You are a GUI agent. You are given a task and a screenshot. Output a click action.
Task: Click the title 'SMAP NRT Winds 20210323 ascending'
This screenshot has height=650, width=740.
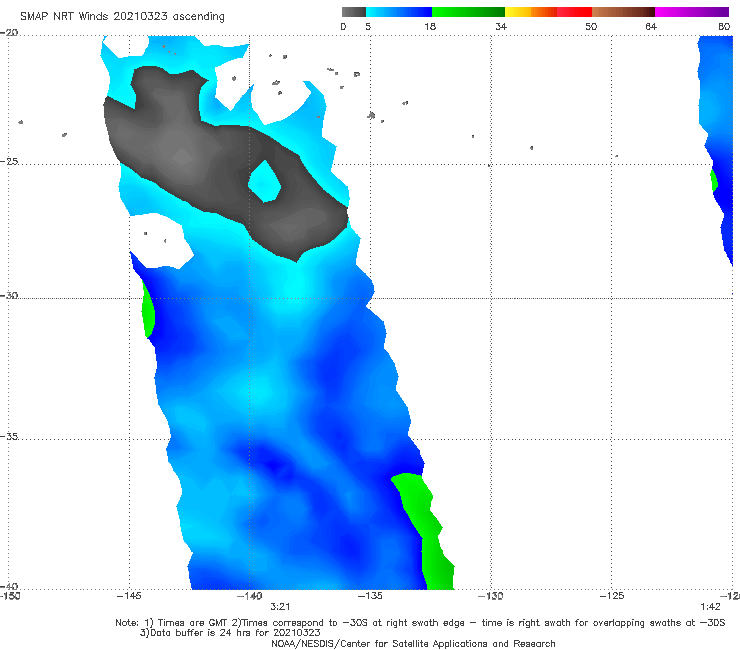pyautogui.click(x=122, y=17)
